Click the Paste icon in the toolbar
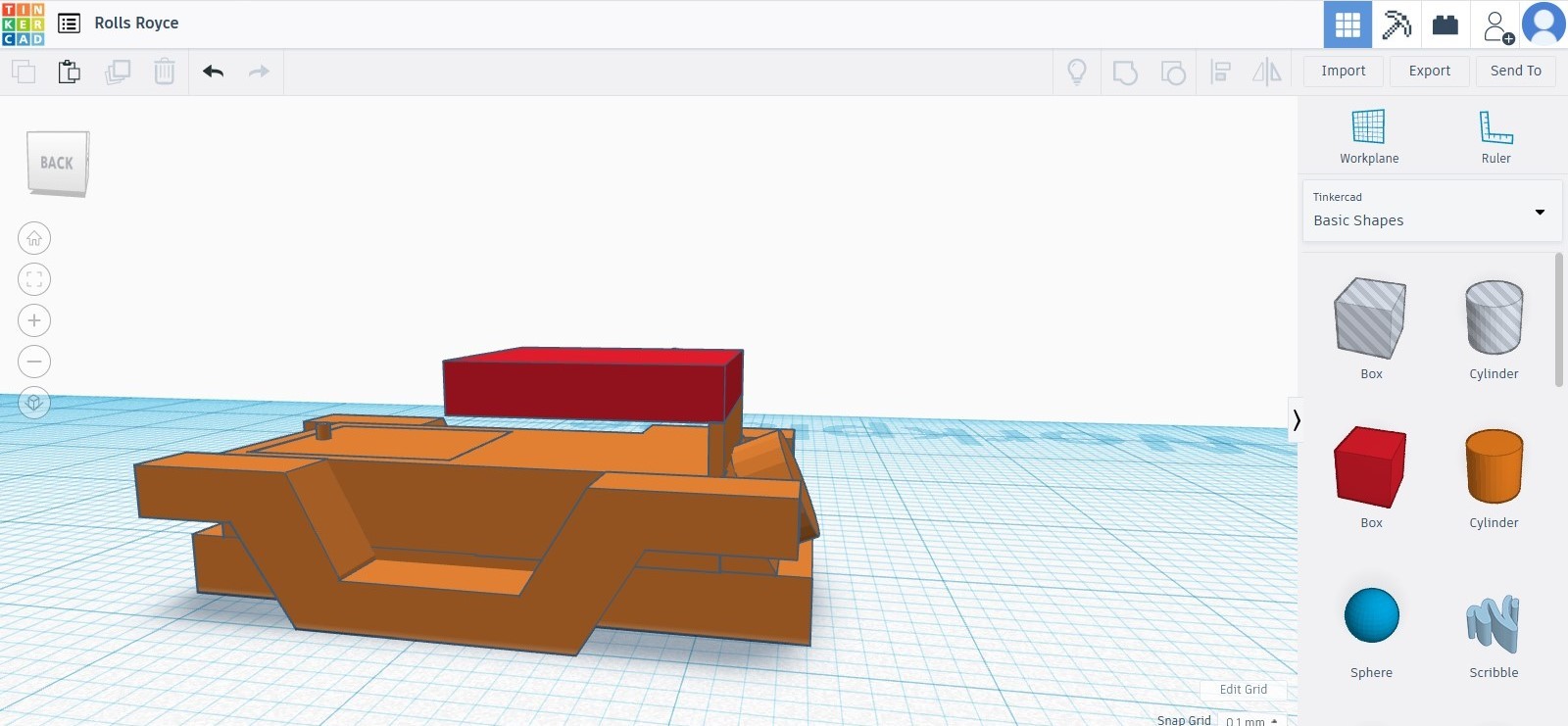This screenshot has height=726, width=1568. click(x=69, y=72)
